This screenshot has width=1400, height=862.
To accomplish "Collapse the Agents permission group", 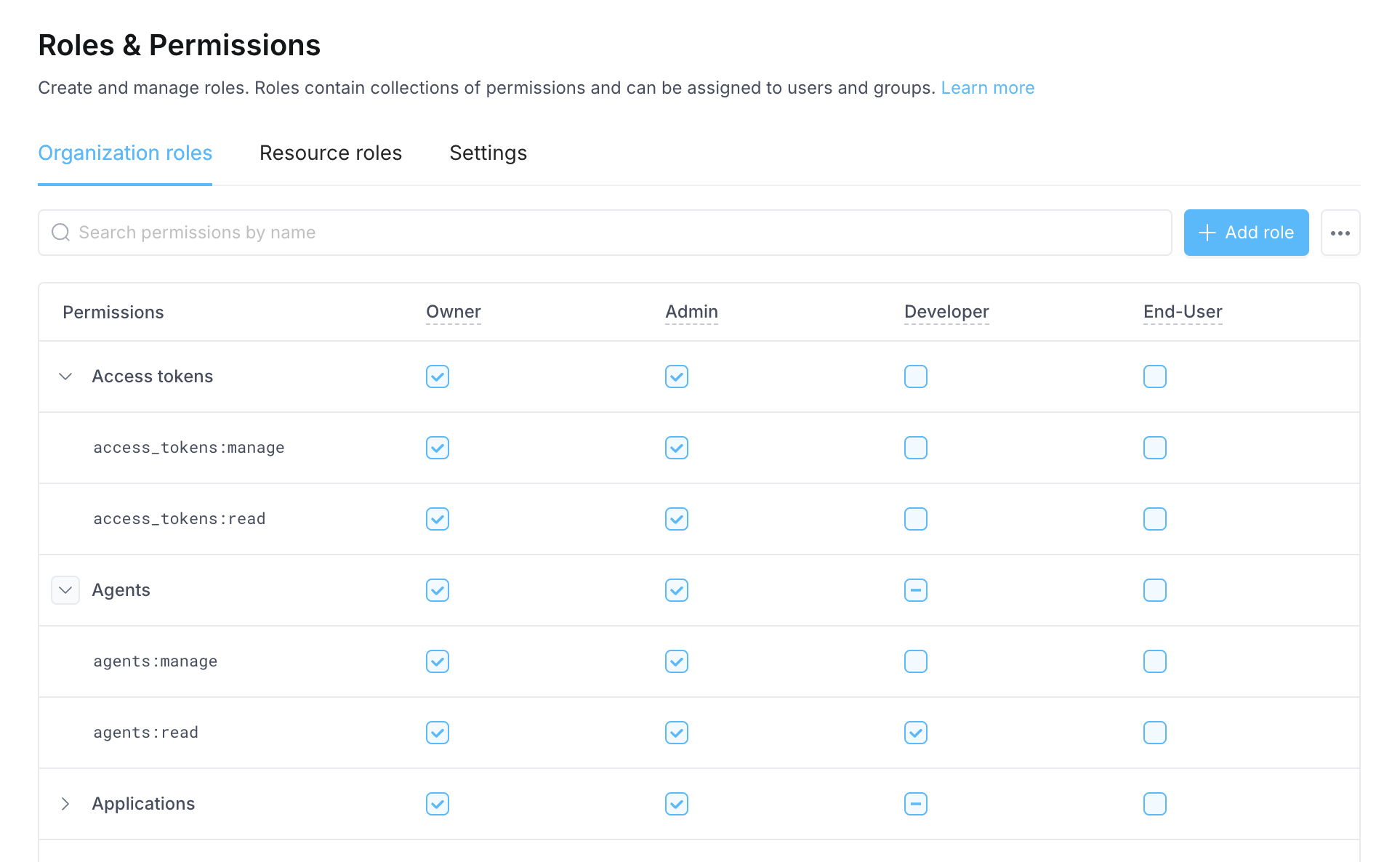I will tap(65, 590).
